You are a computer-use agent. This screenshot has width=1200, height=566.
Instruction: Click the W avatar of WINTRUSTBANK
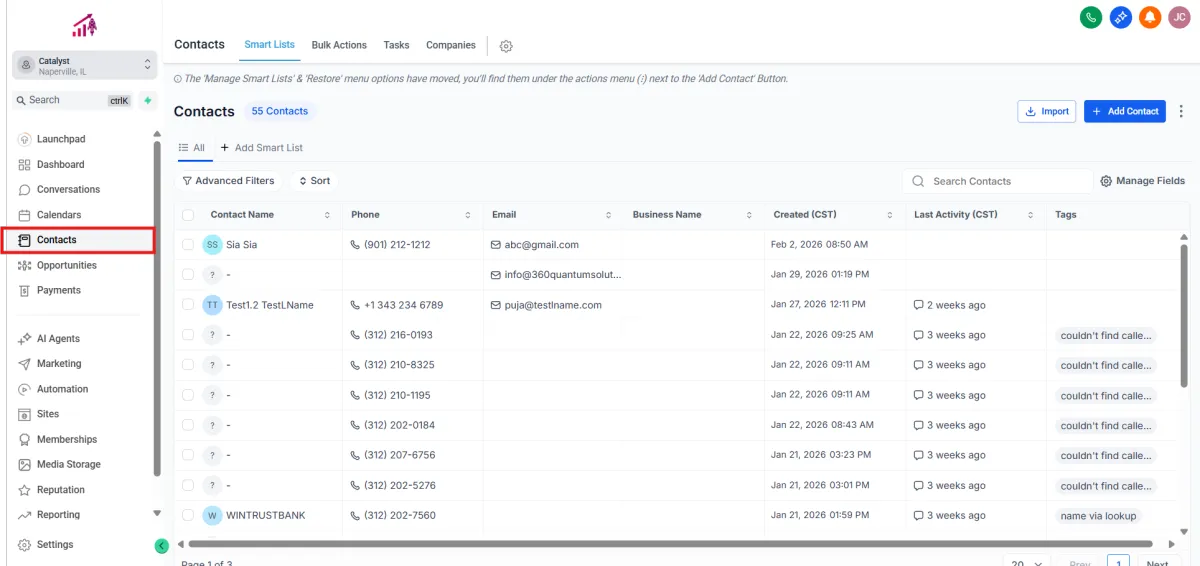[x=212, y=516]
